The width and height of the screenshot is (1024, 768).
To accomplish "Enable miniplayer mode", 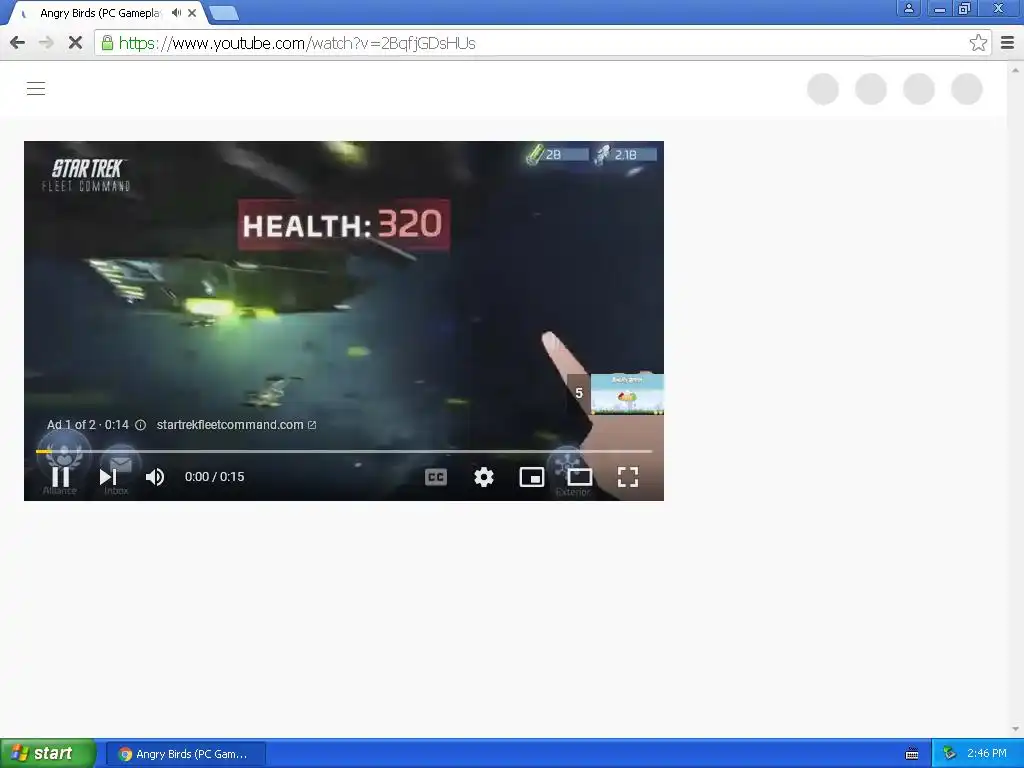I will pos(532,477).
